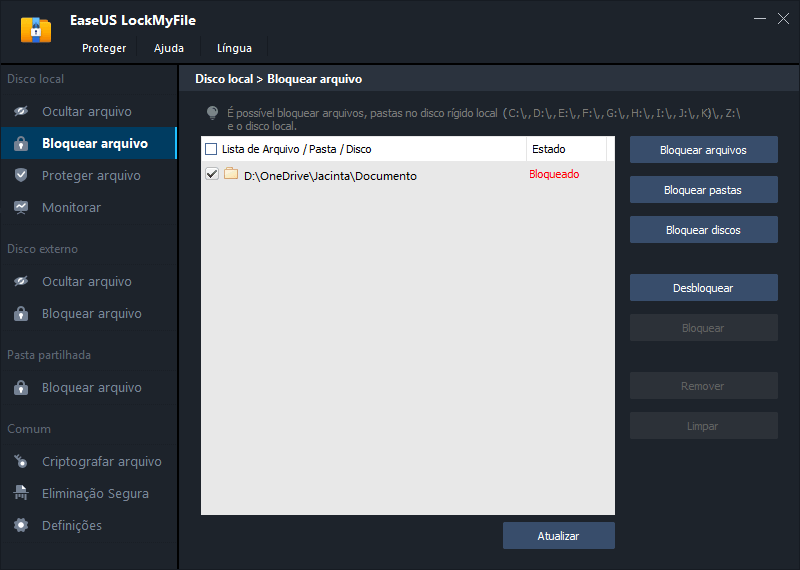The height and width of the screenshot is (570, 800).
Task: Click the Remover button
Action: [704, 386]
